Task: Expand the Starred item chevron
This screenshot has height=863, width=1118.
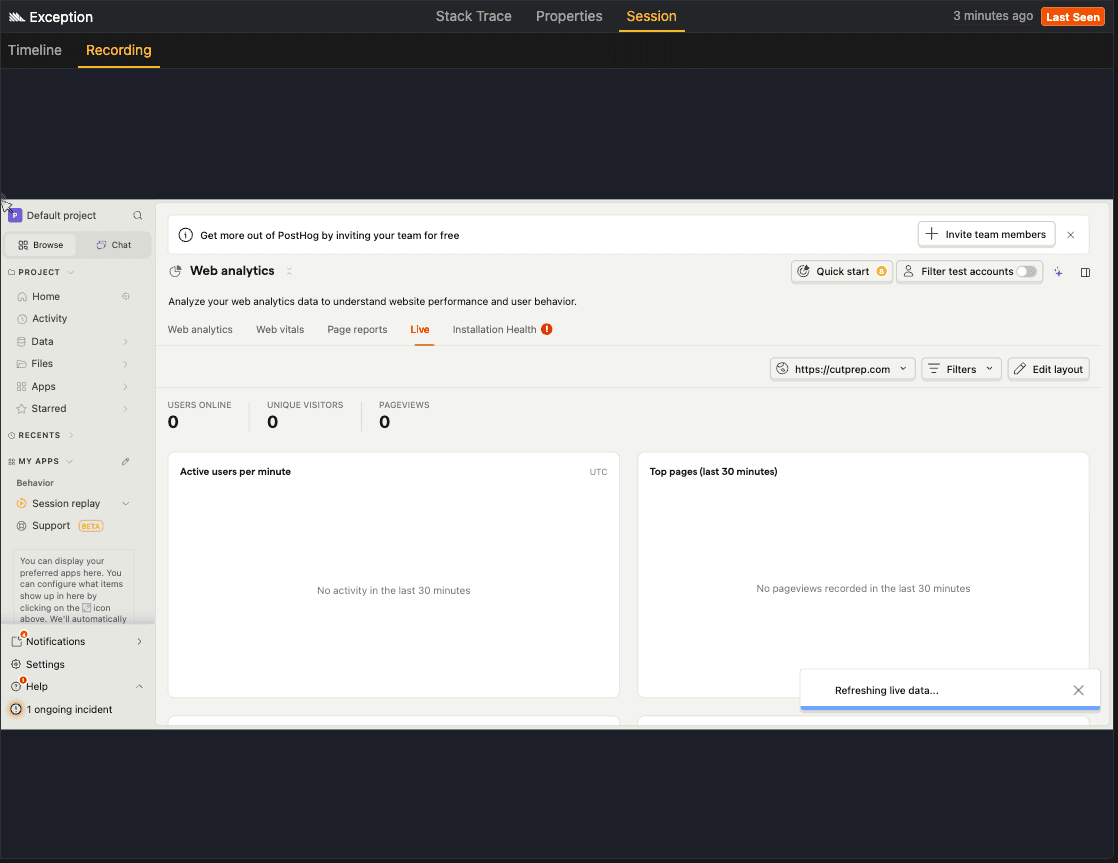Action: tap(125, 409)
